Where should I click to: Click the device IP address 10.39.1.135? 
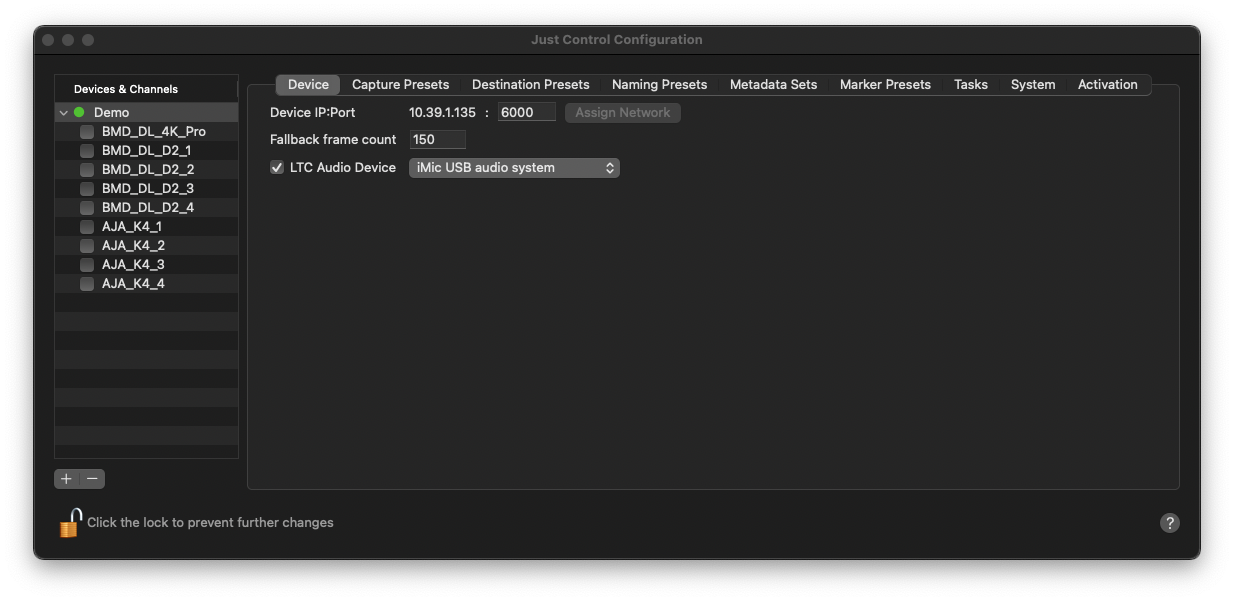[x=442, y=113]
